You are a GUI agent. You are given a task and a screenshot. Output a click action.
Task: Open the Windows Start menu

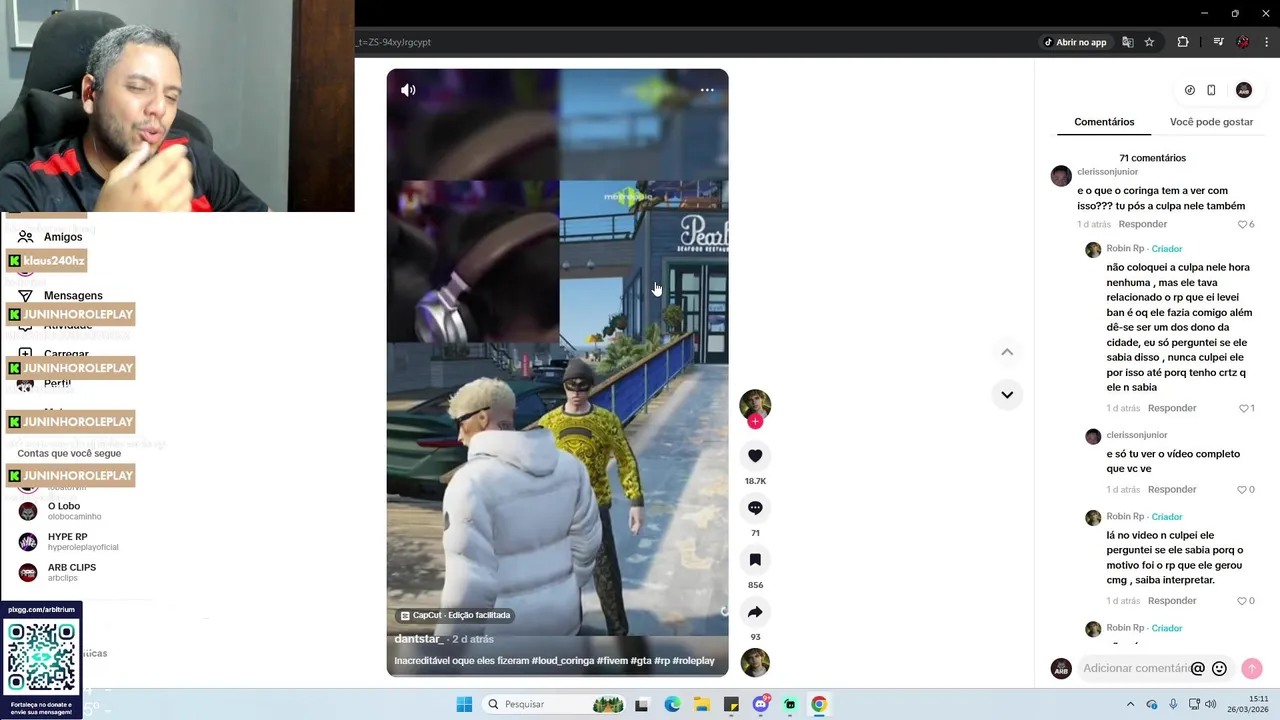(x=464, y=704)
